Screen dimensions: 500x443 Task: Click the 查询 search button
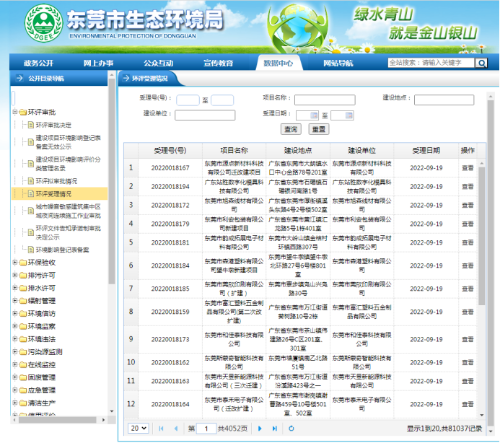291,129
